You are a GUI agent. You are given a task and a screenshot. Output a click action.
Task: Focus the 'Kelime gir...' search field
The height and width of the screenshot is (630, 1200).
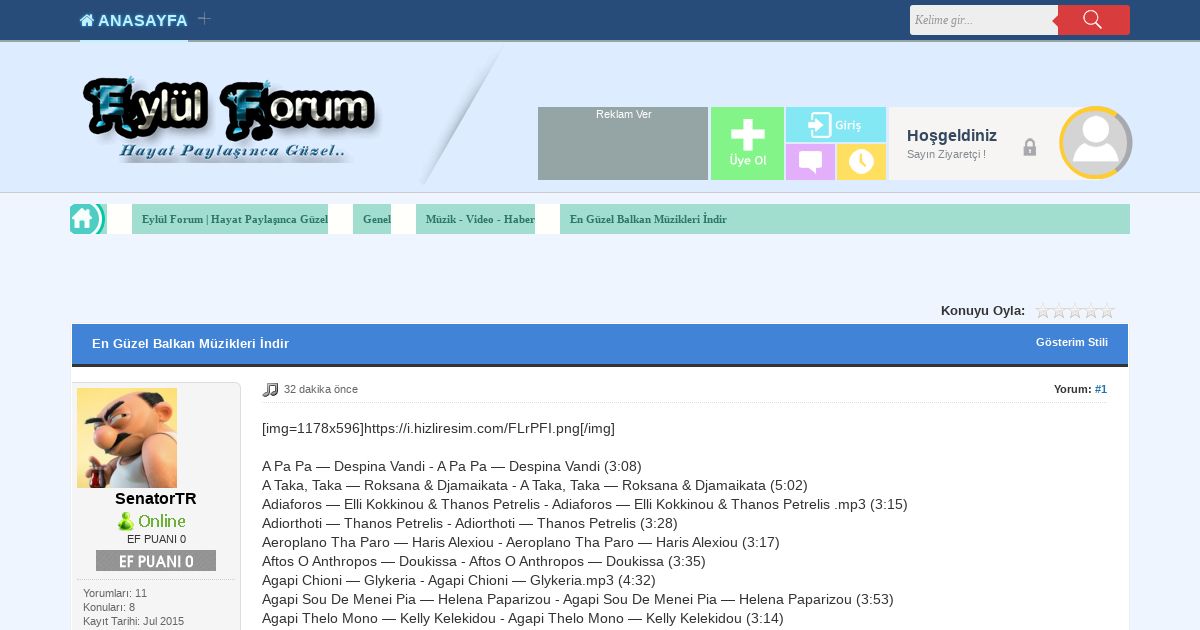[x=983, y=20]
